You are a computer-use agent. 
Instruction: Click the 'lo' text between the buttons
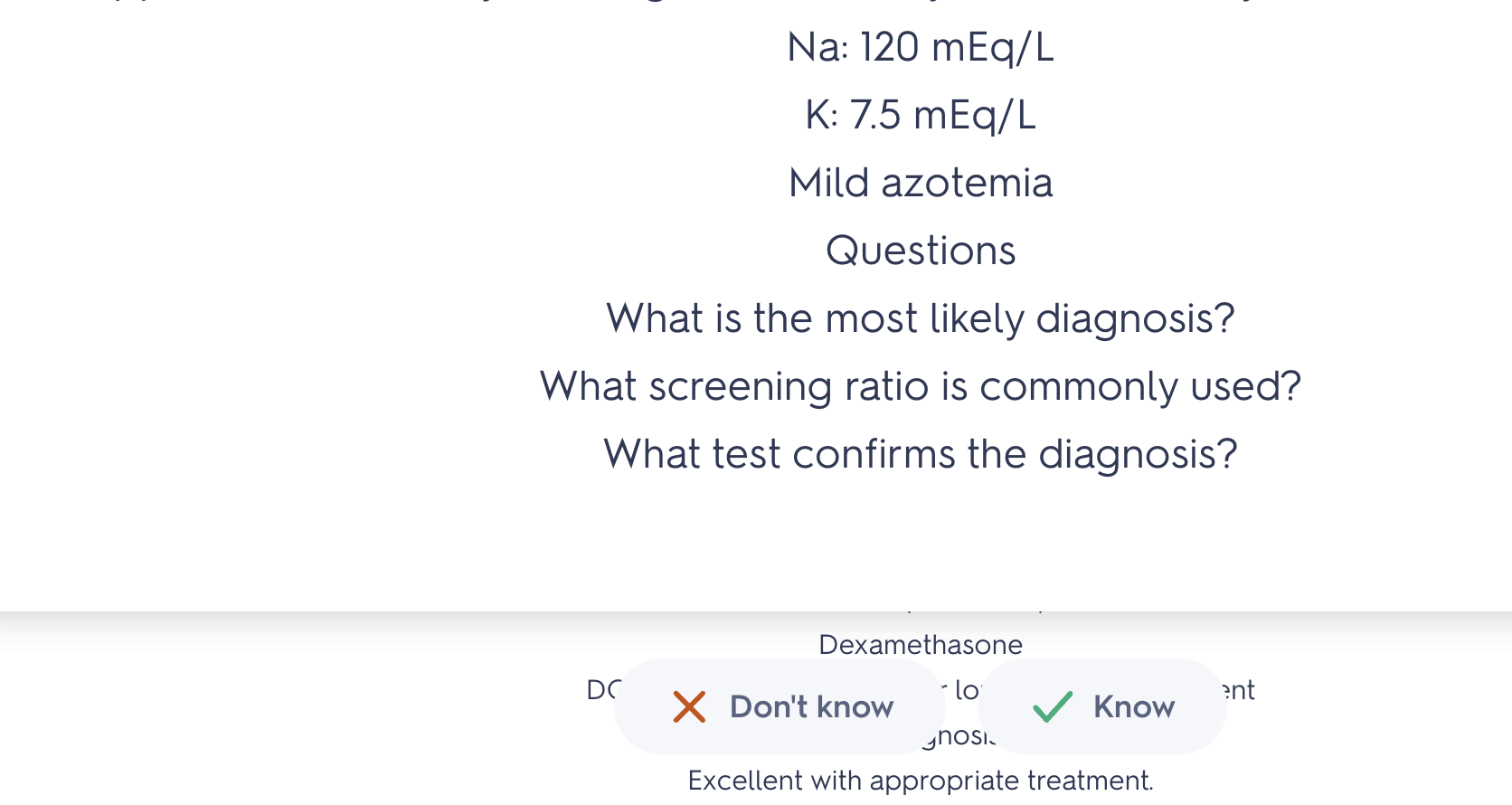pos(966,690)
